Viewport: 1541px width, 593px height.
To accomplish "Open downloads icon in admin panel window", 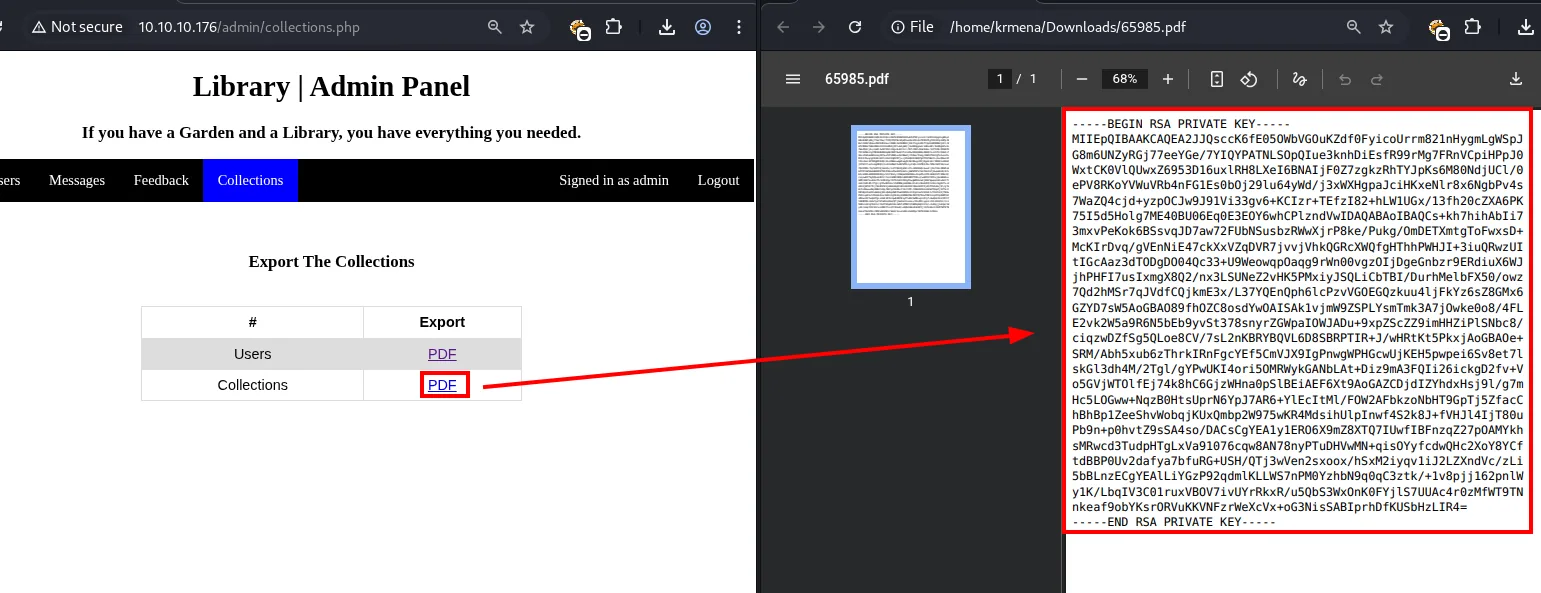I will coord(666,27).
